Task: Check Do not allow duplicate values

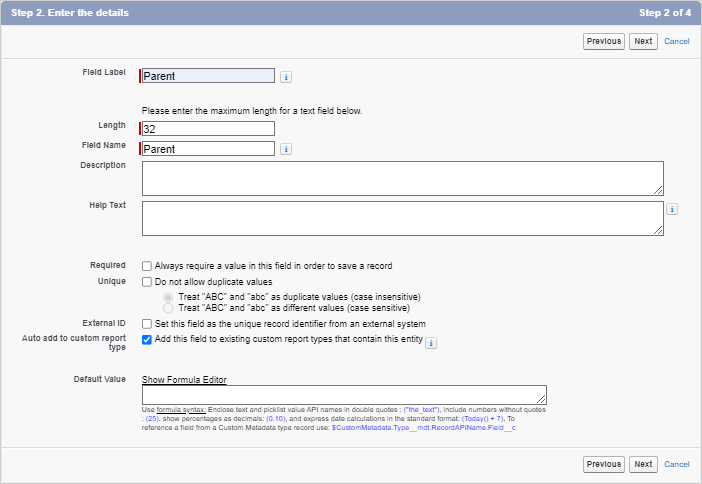Action: [147, 283]
